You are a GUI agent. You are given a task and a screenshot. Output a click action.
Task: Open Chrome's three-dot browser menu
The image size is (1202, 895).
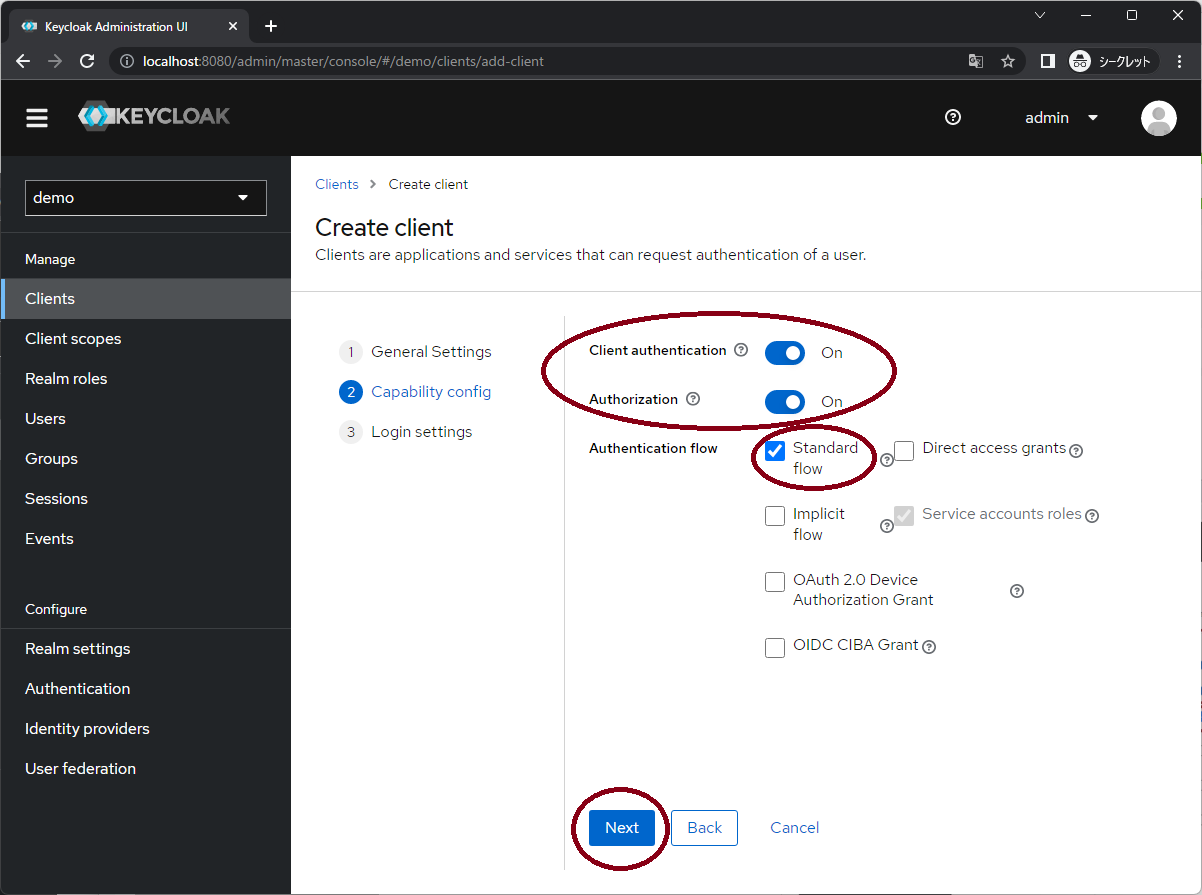click(1180, 61)
